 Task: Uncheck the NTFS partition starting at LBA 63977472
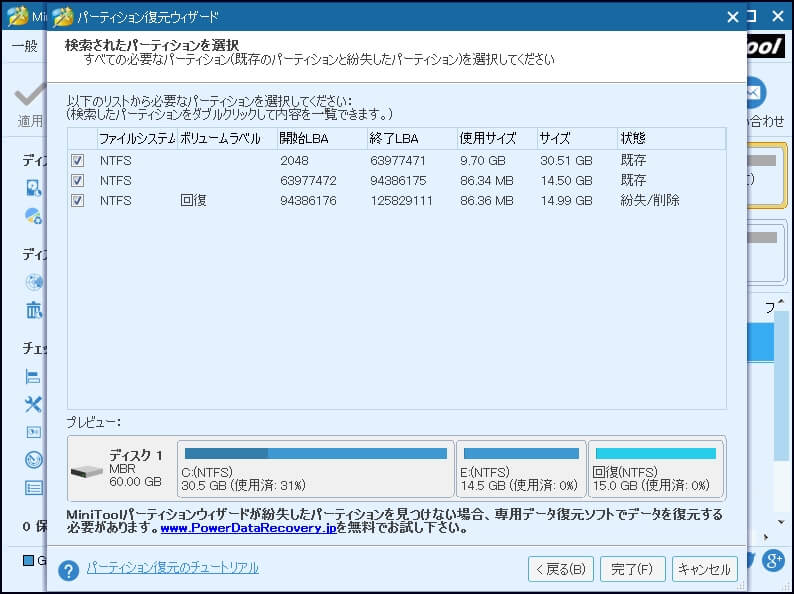click(77, 180)
